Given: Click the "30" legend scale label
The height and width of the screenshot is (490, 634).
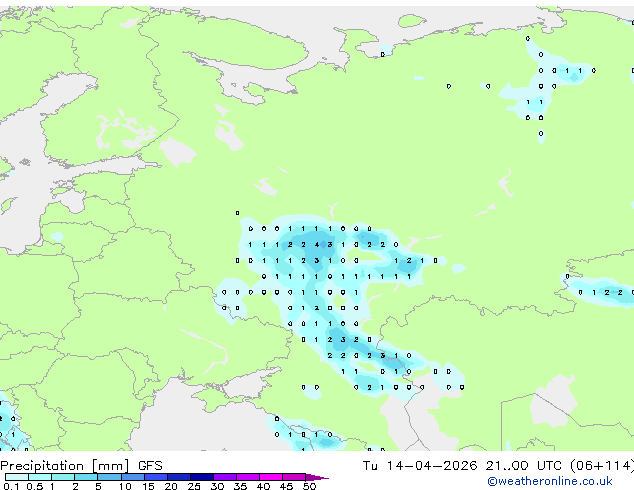Looking at the screenshot, I should (217, 486).
